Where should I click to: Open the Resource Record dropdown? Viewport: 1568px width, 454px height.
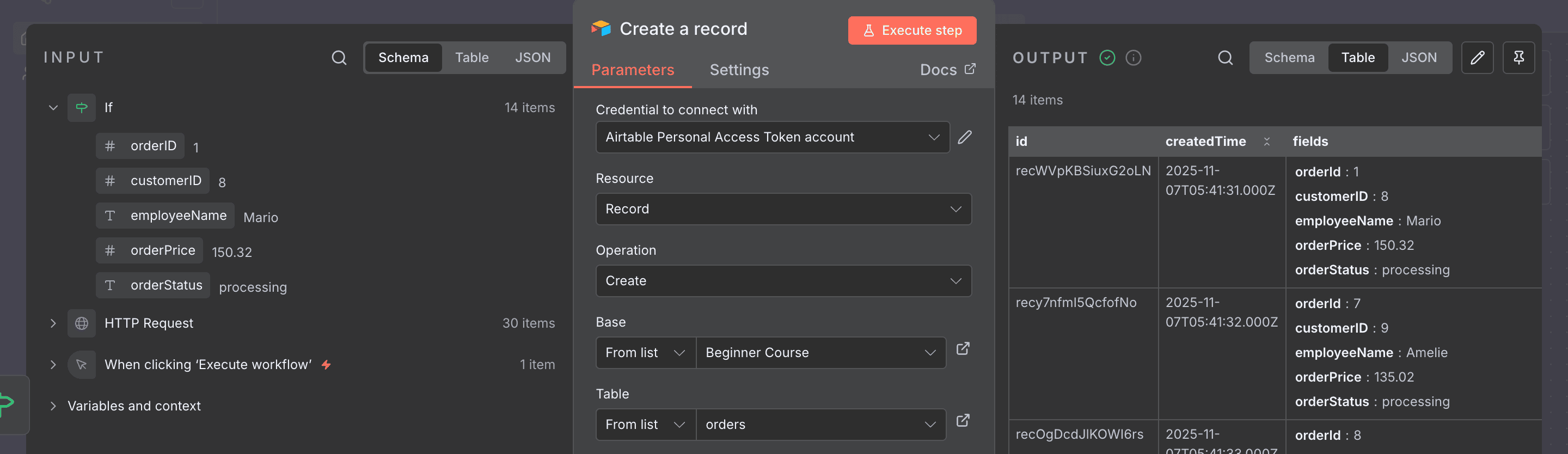click(783, 208)
